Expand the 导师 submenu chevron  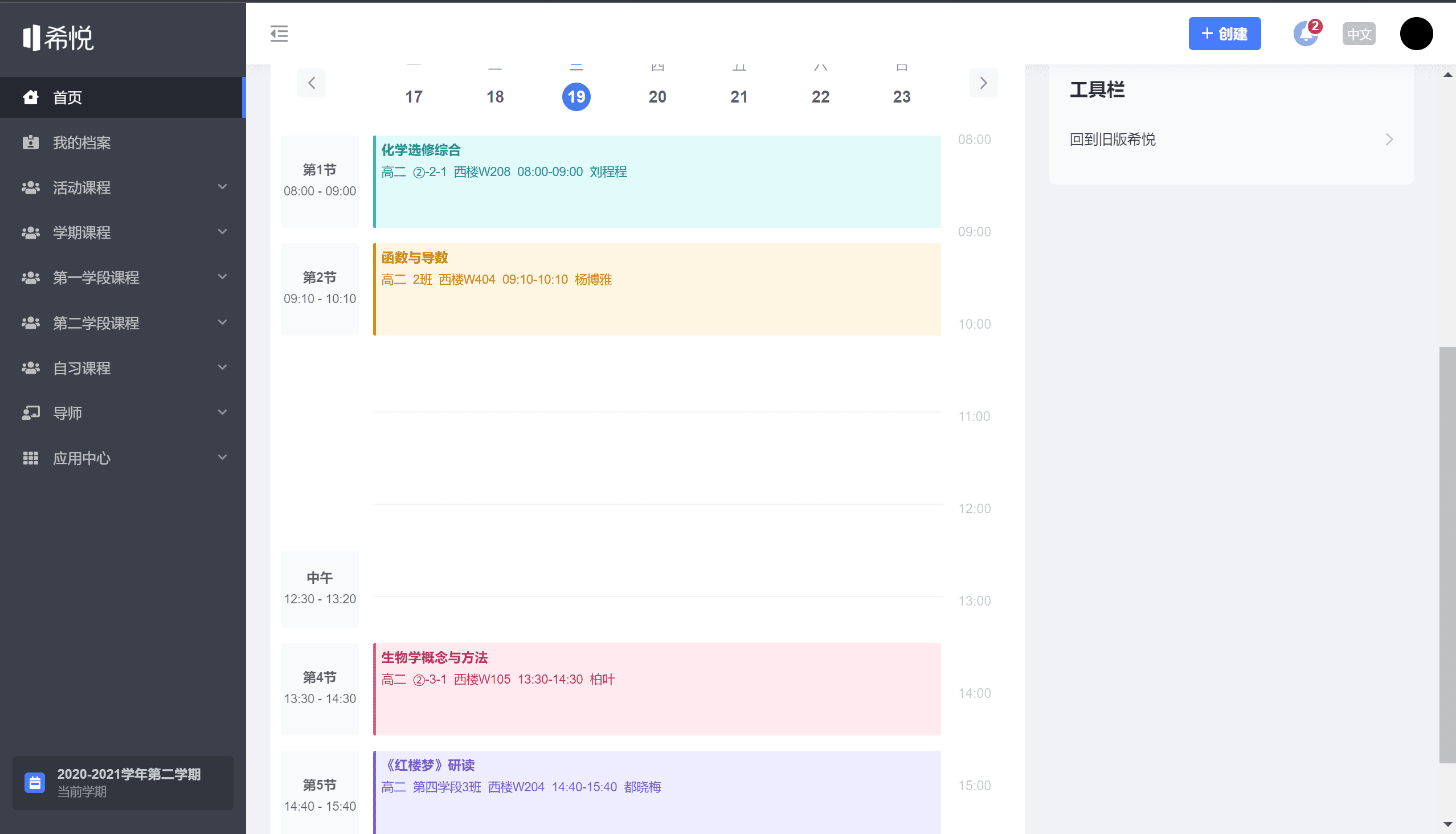(x=223, y=412)
